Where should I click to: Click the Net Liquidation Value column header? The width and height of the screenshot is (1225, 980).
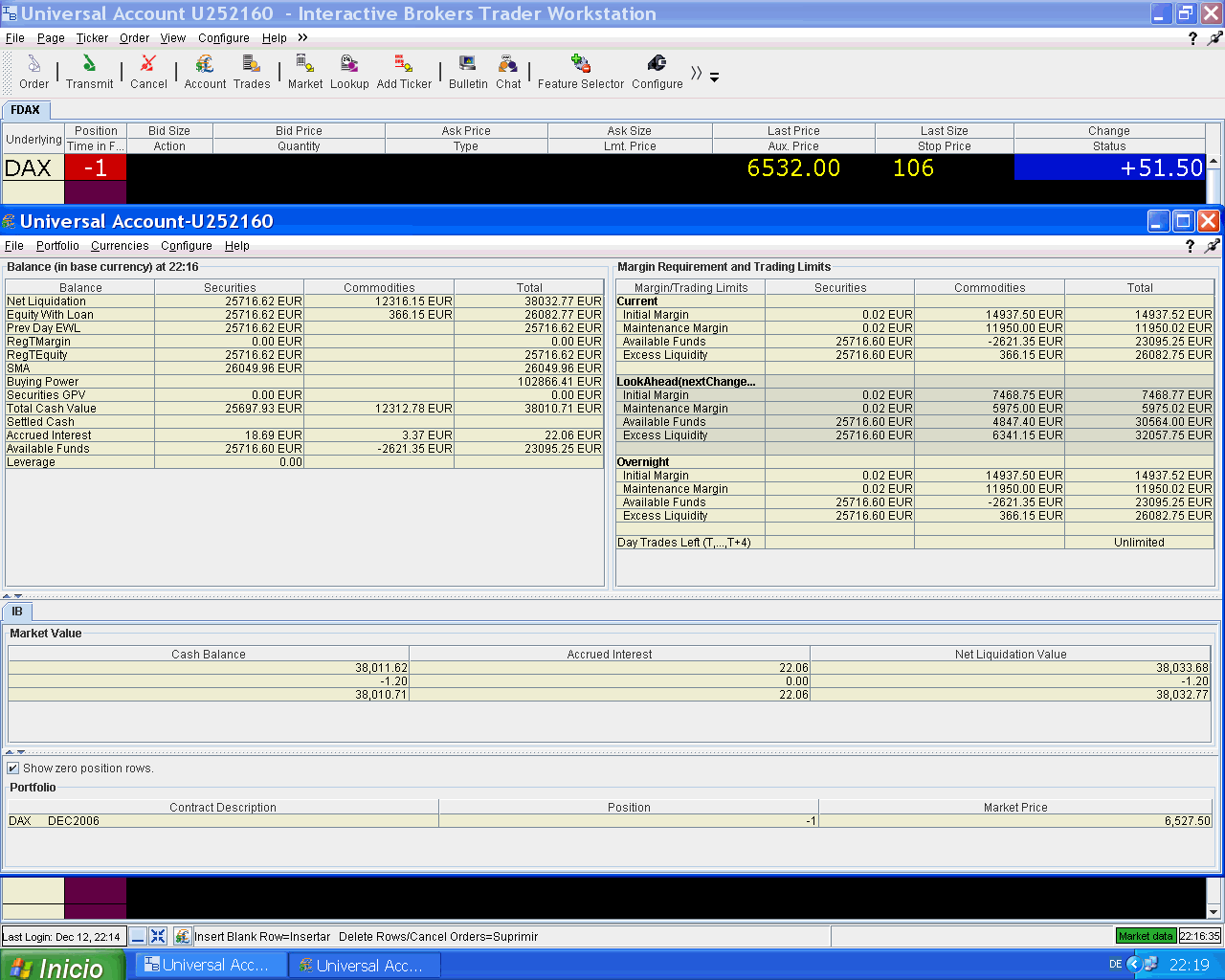[x=1011, y=654]
